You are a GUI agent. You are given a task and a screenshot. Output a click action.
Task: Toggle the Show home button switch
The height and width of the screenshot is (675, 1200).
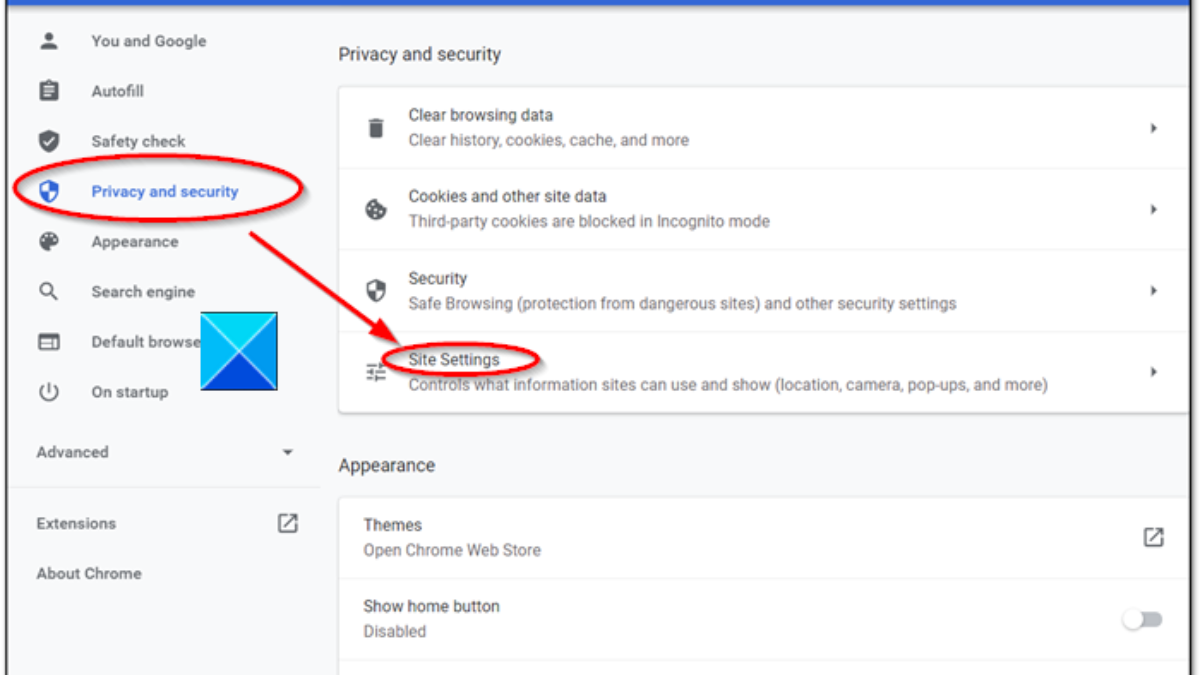click(1142, 619)
